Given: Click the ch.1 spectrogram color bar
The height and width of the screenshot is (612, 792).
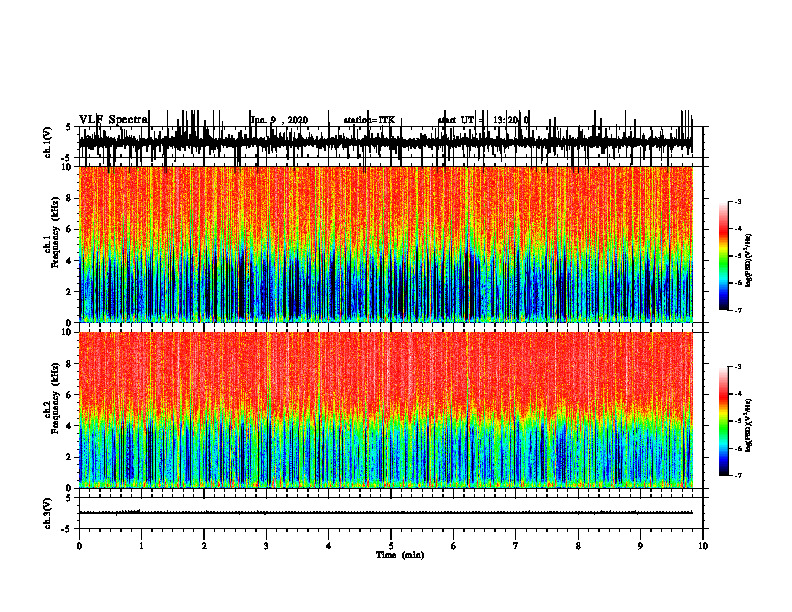Looking at the screenshot, I should pyautogui.click(x=724, y=256).
